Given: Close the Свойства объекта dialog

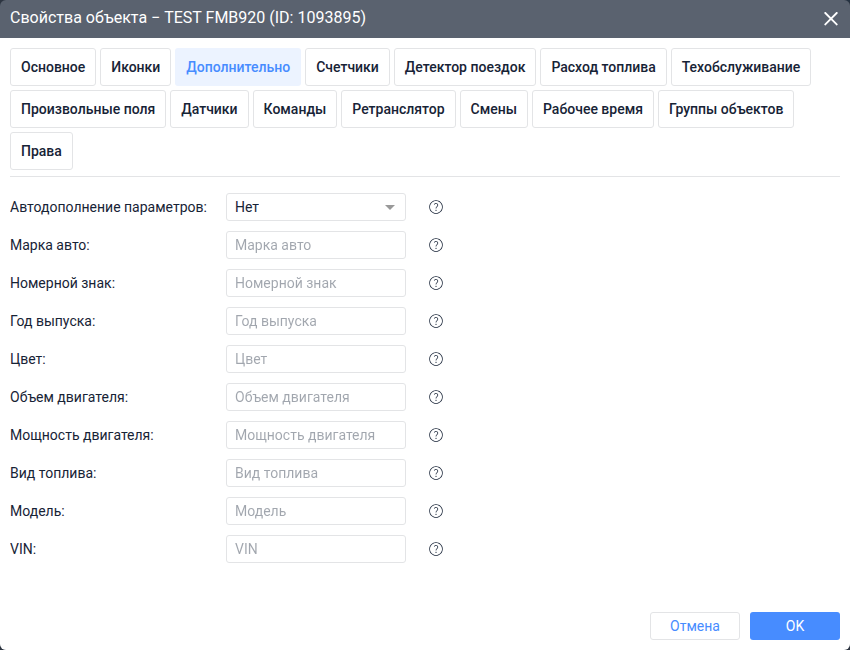Looking at the screenshot, I should tap(830, 18).
